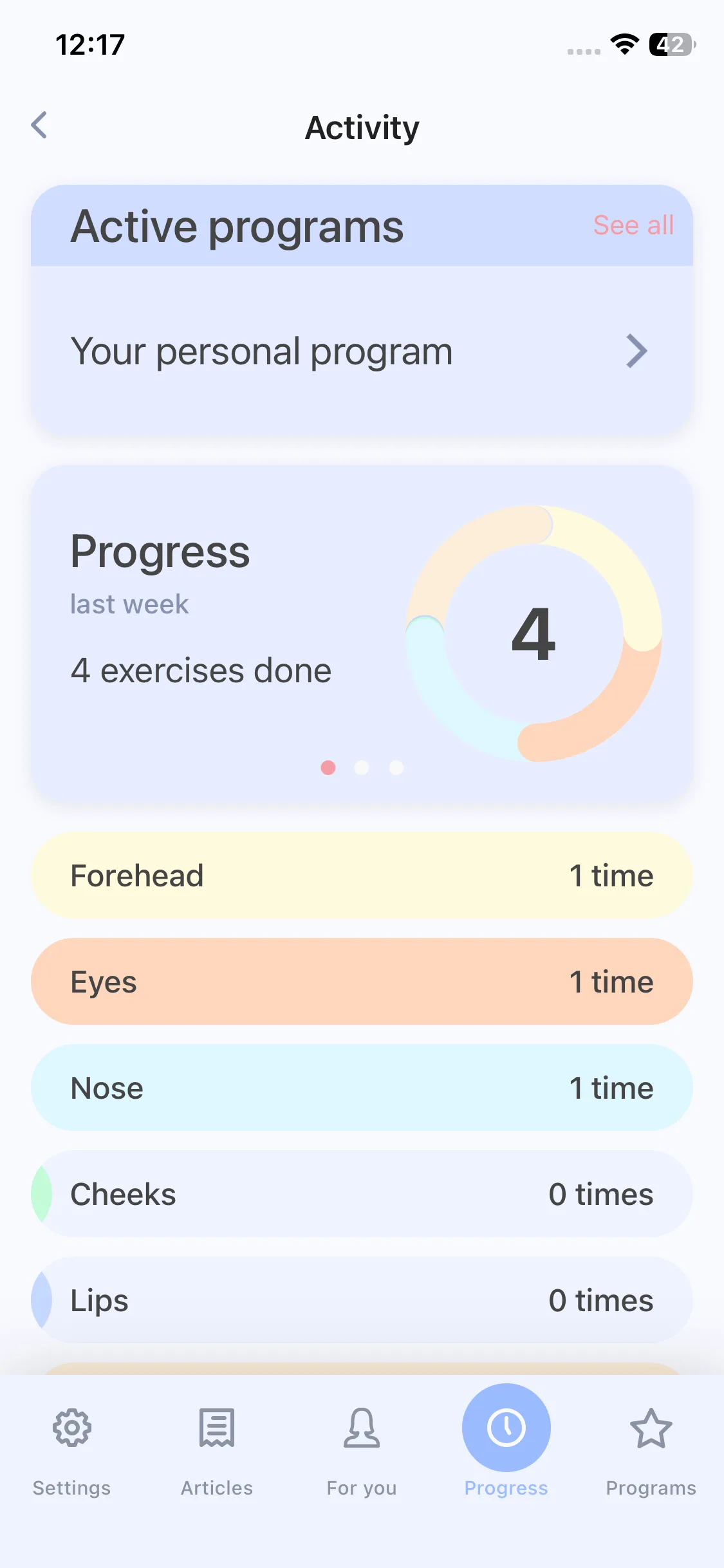Screen dimensions: 724x1568
Task: Tap the For you face icon
Action: pos(362,1428)
